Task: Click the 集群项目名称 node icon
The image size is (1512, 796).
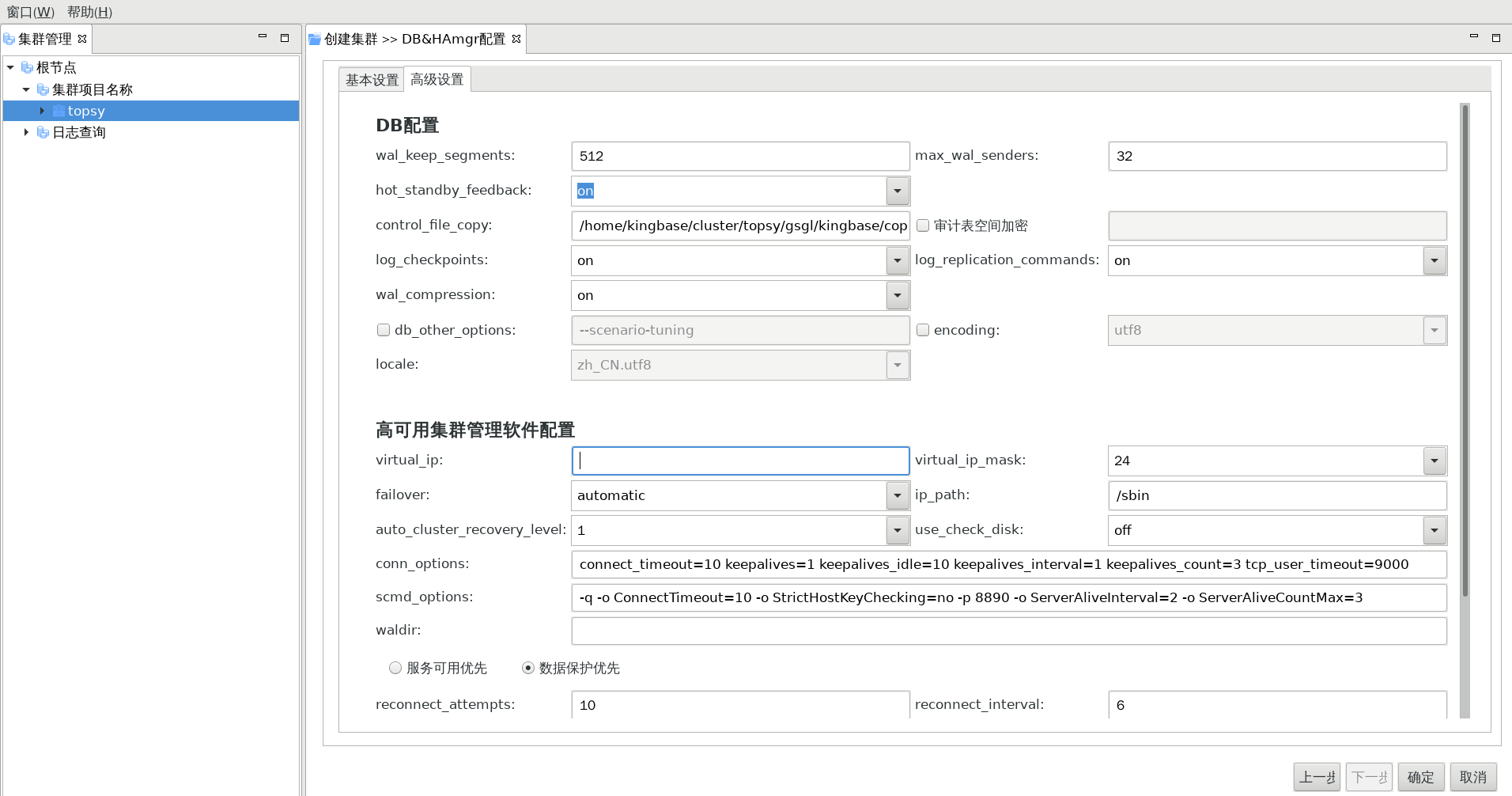Action: tap(43, 90)
